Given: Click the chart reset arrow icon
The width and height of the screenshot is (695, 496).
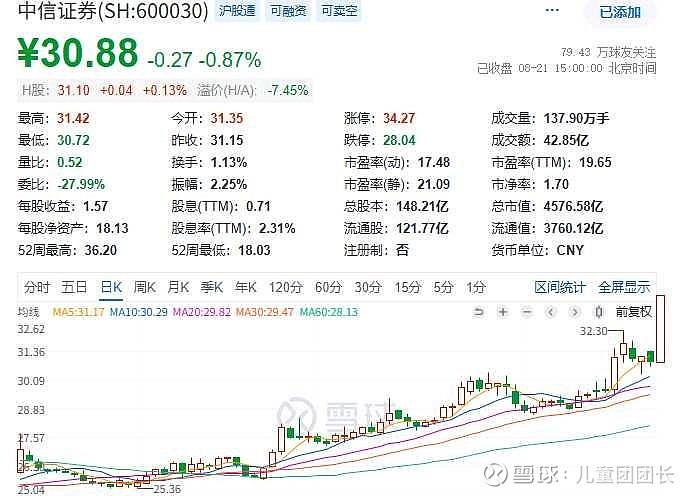Looking at the screenshot, I should tap(479, 312).
